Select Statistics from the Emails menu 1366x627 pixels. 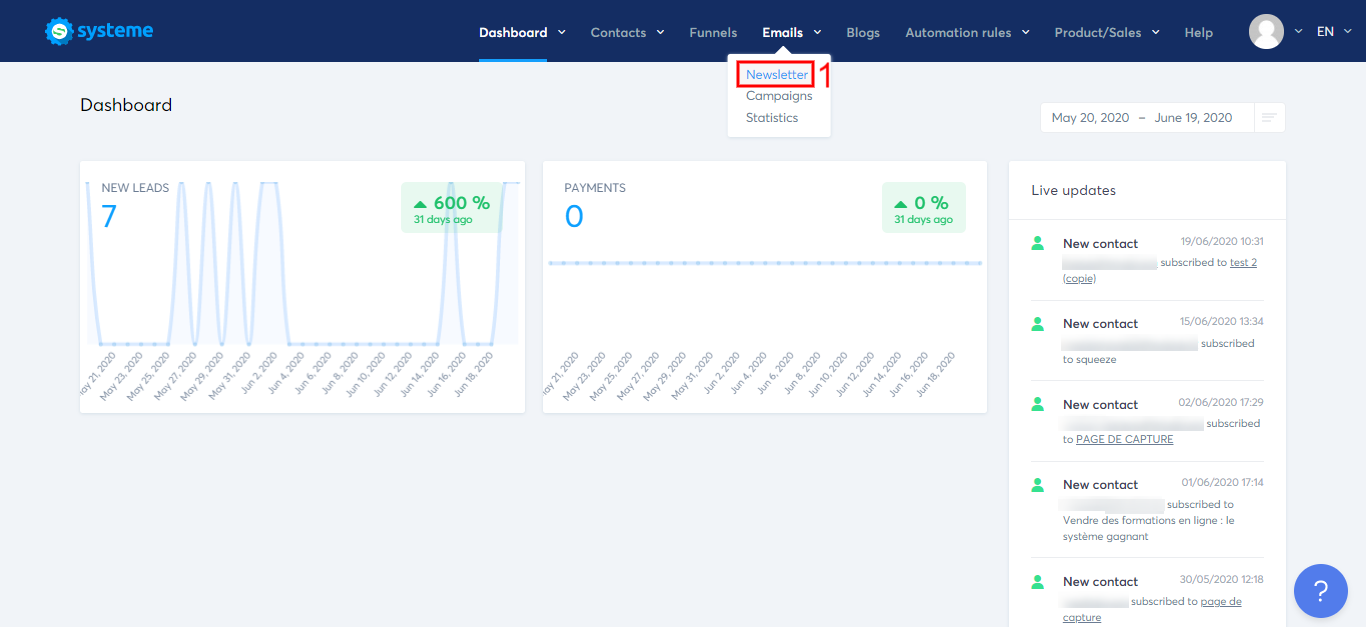coord(772,117)
